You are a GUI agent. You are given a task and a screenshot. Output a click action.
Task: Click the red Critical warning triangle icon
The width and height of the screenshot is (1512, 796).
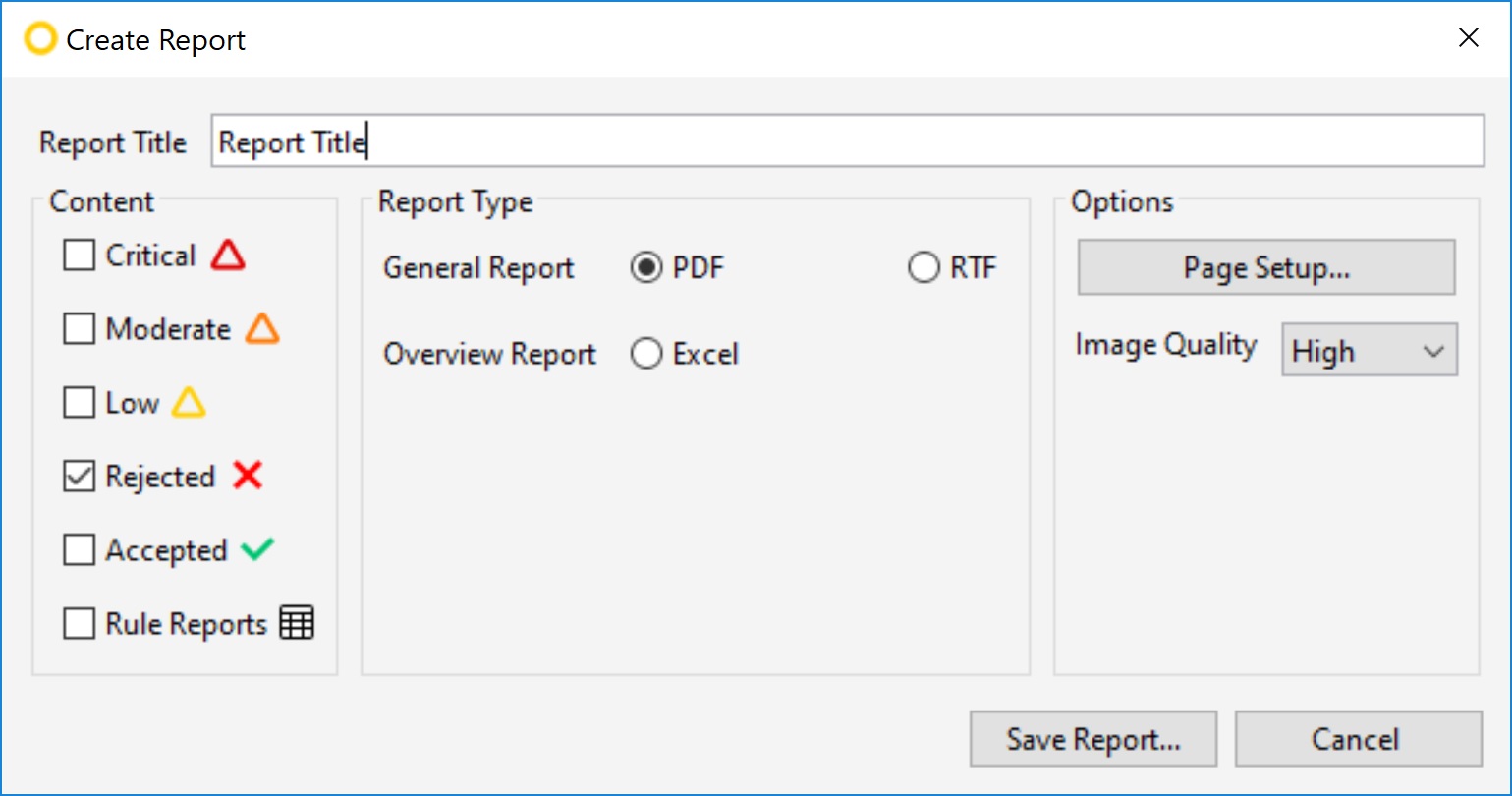[228, 255]
